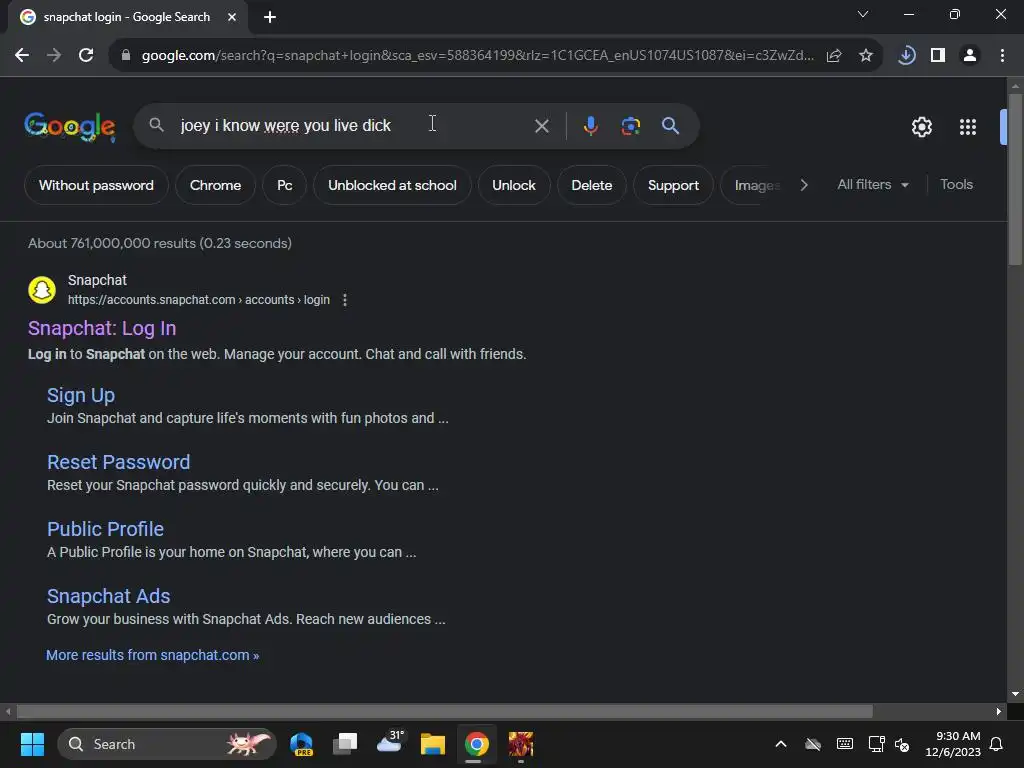Click the scroll-down arrow
1024x768 pixels.
(x=1015, y=694)
